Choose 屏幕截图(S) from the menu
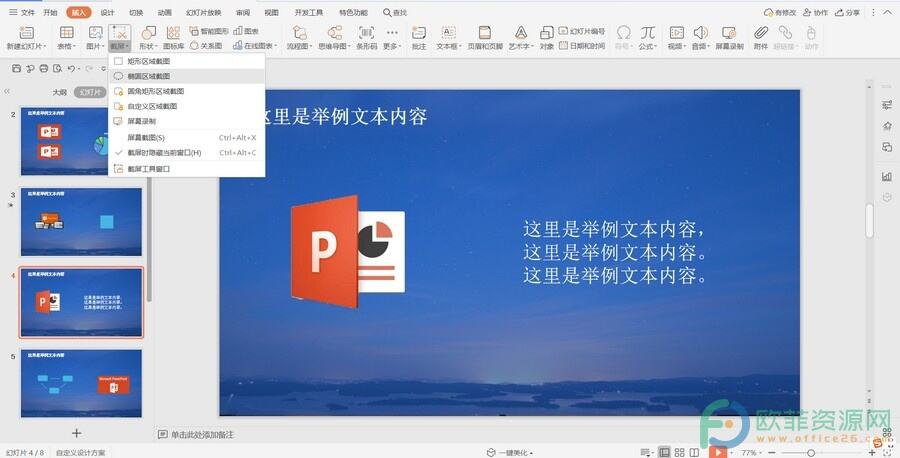 [x=185, y=138]
